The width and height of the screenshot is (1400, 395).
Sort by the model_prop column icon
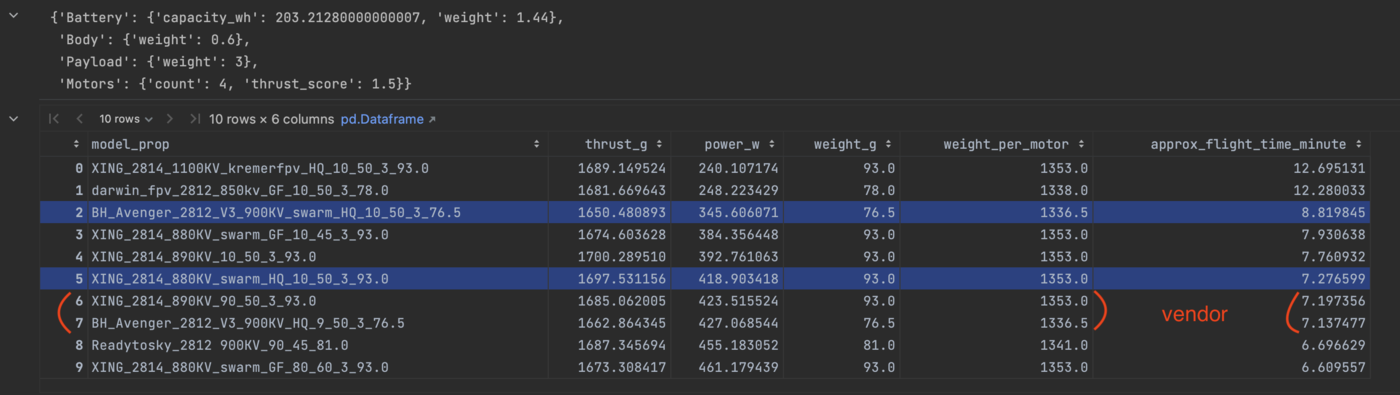[538, 145]
